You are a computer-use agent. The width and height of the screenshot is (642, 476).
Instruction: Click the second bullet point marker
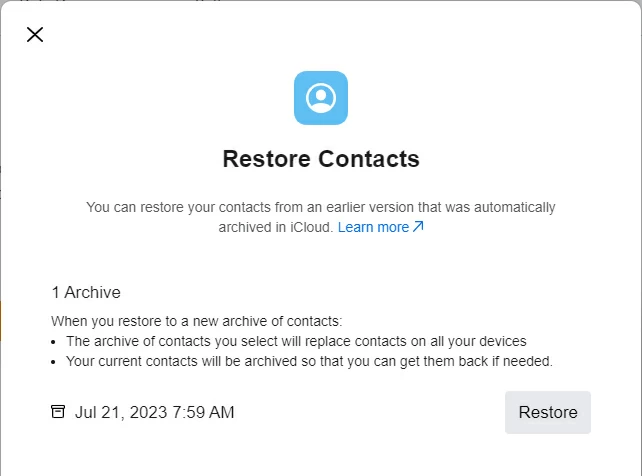pyautogui.click(x=55, y=360)
